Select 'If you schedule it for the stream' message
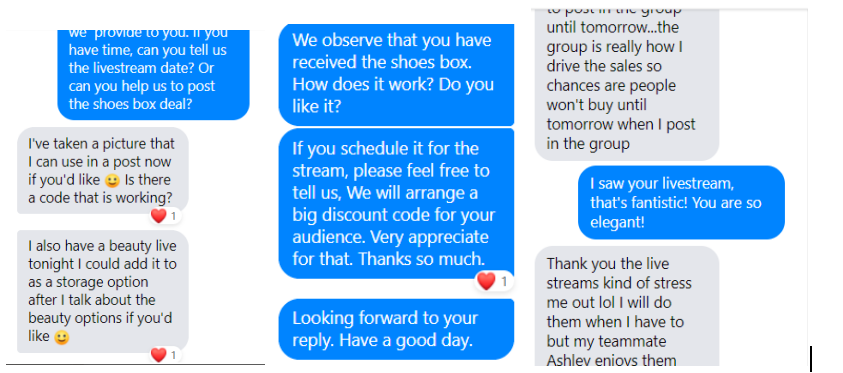This screenshot has width=843, height=373. click(396, 204)
